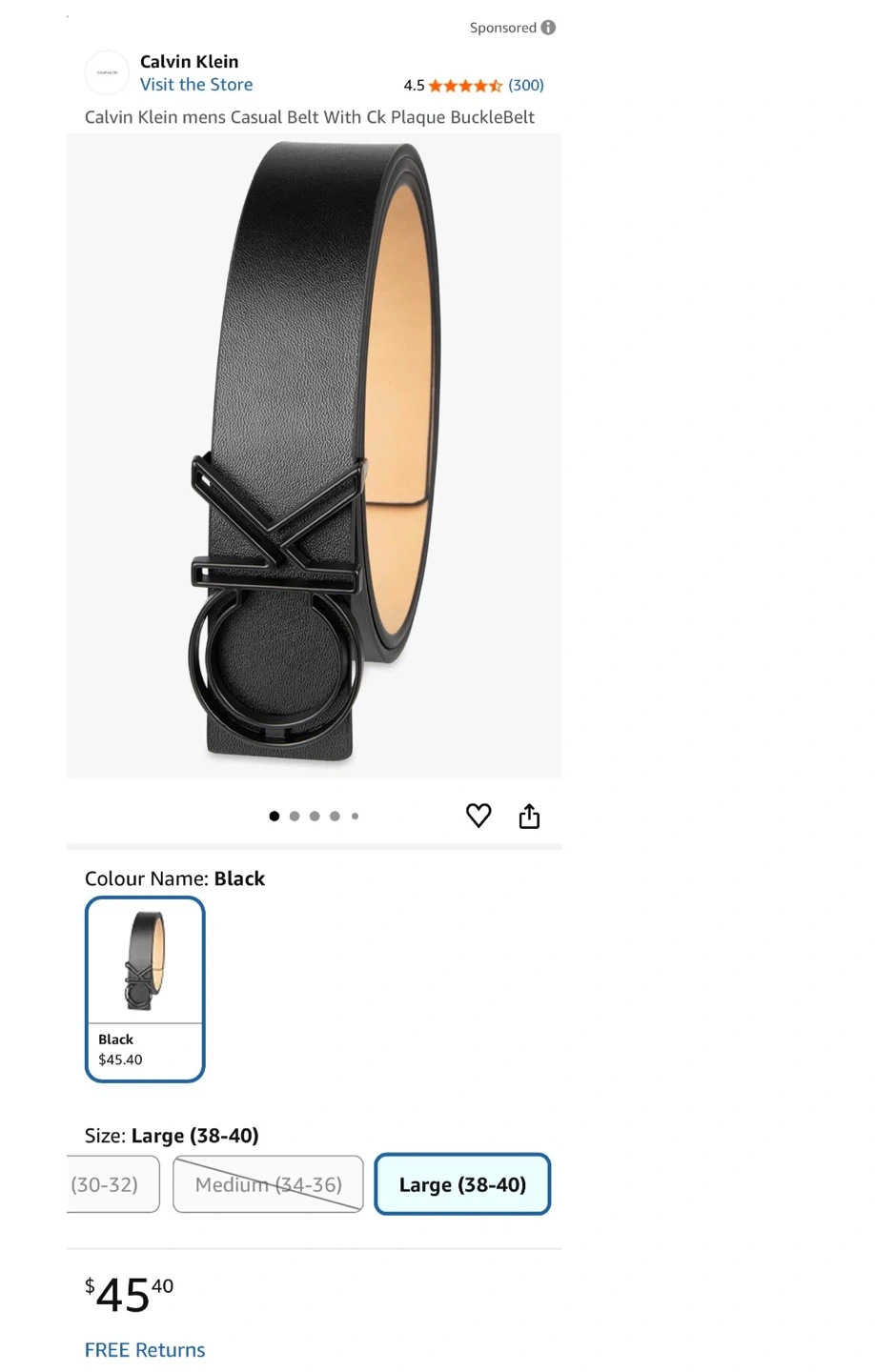Open the main belt product image
Screen dimensions: 875x1372
pyautogui.click(x=315, y=455)
